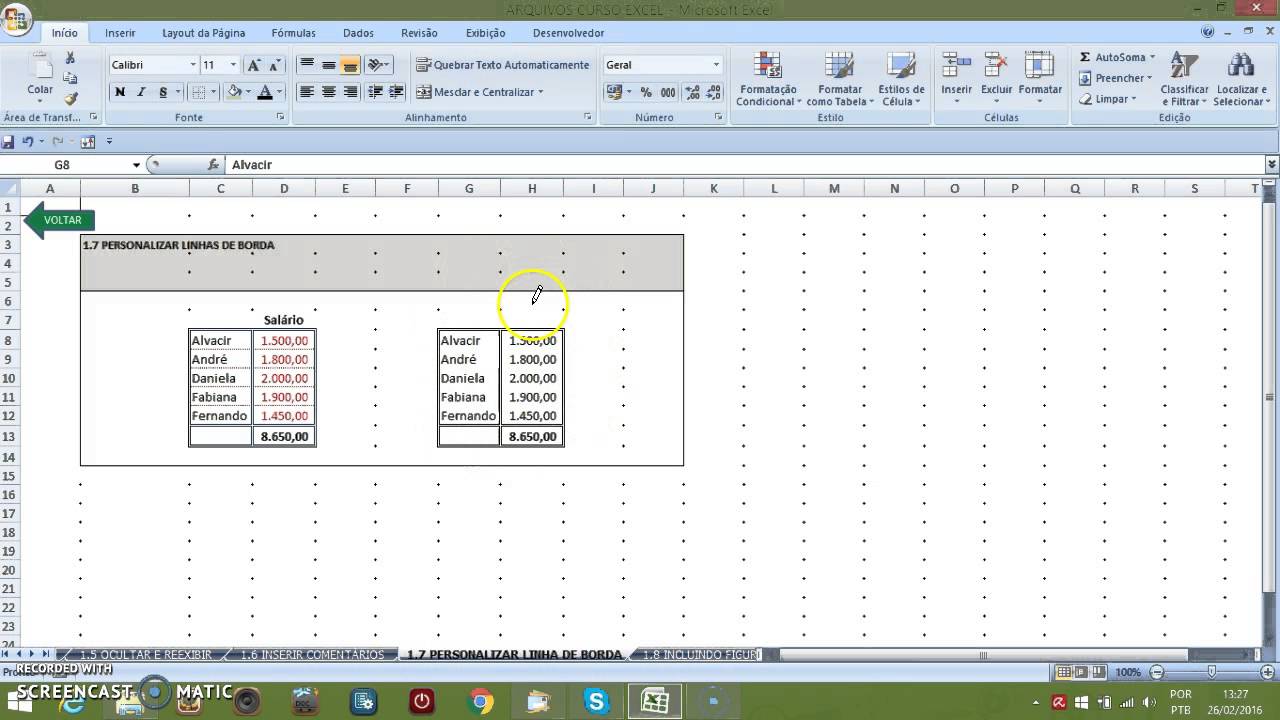Click decrease indent icon
Viewport: 1280px width, 720px height.
coord(375,92)
